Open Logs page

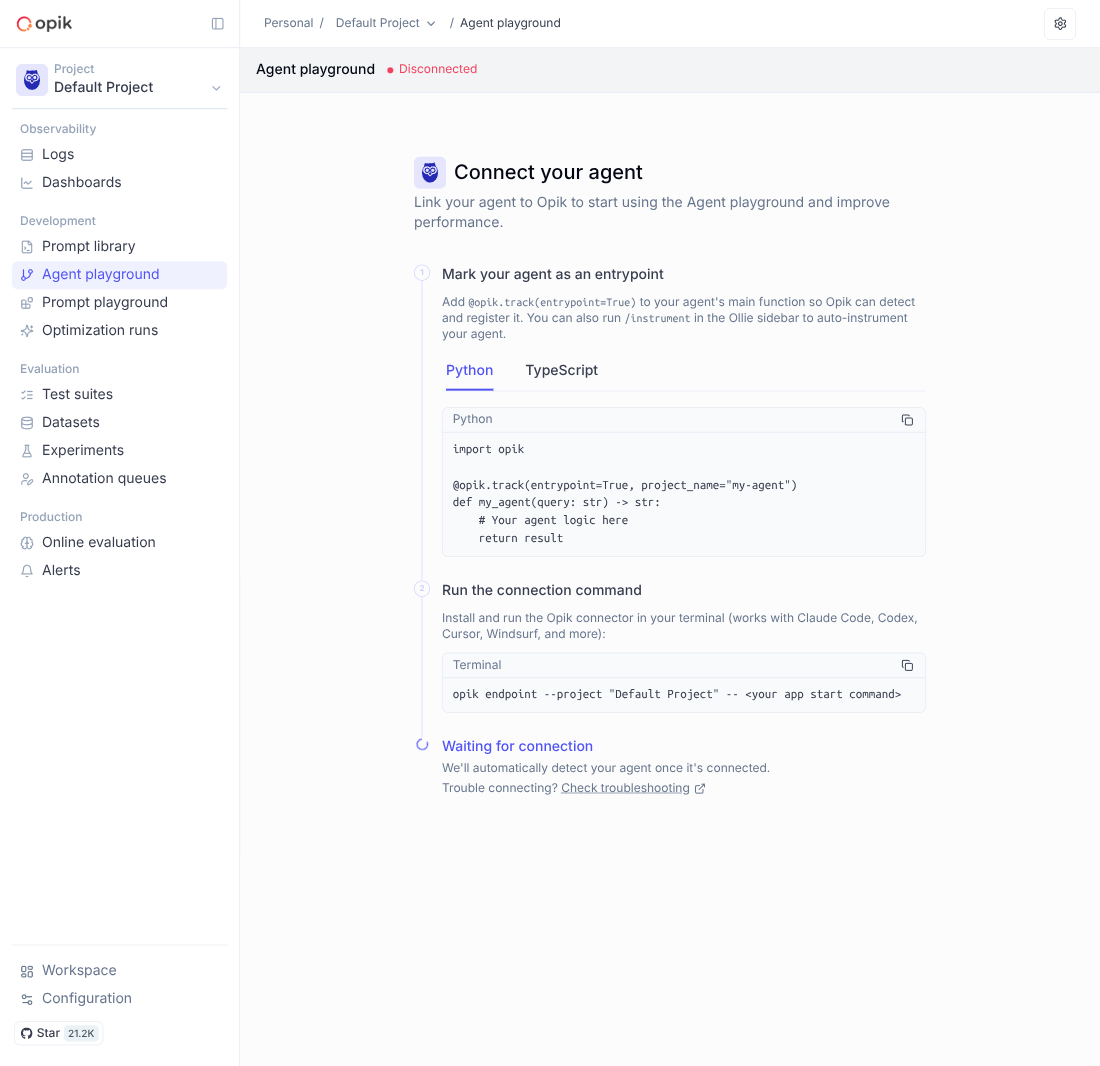coord(119,154)
